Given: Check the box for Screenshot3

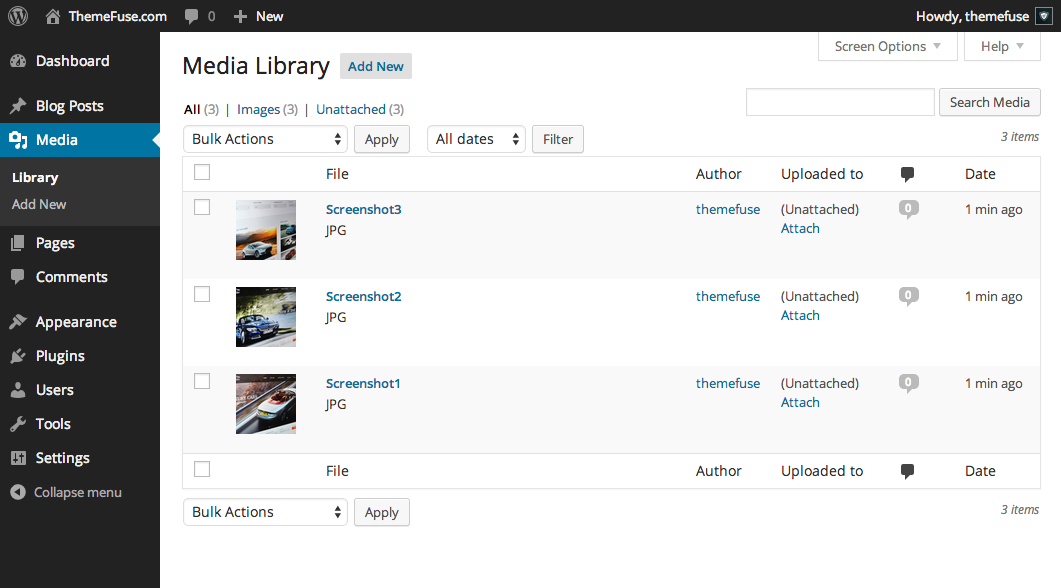Looking at the screenshot, I should [202, 207].
